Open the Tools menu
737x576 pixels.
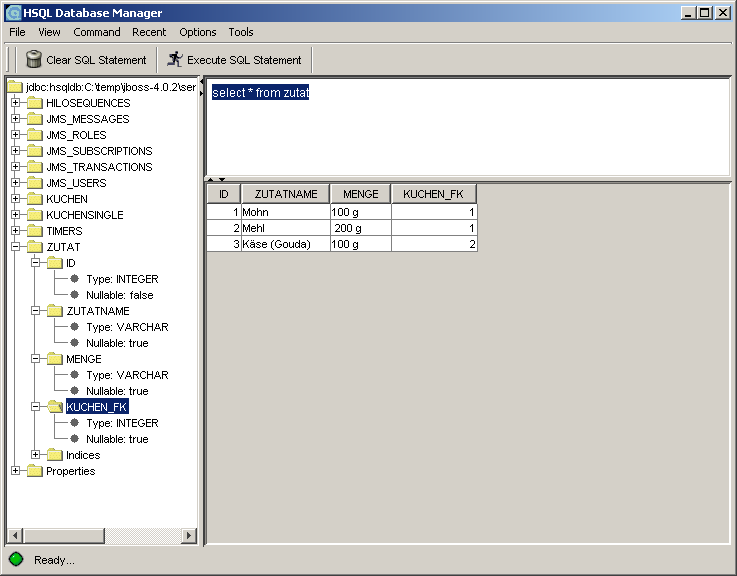[x=241, y=32]
